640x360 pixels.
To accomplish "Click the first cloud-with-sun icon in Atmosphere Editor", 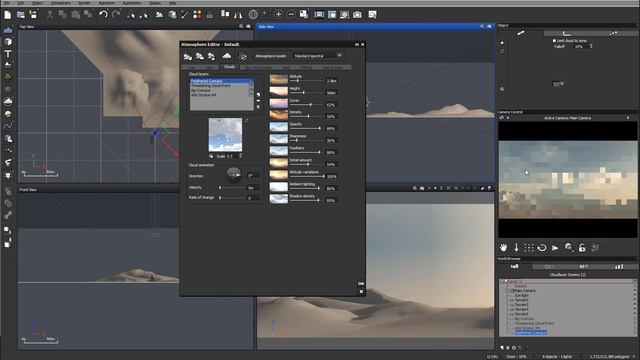I will click(187, 56).
